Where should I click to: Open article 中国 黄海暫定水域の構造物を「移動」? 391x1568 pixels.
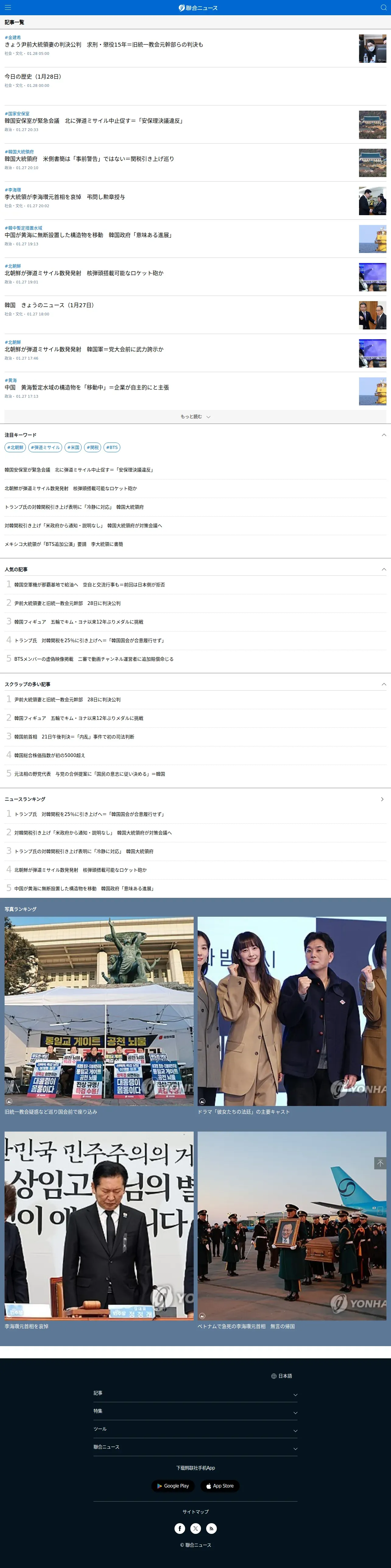tap(87, 388)
